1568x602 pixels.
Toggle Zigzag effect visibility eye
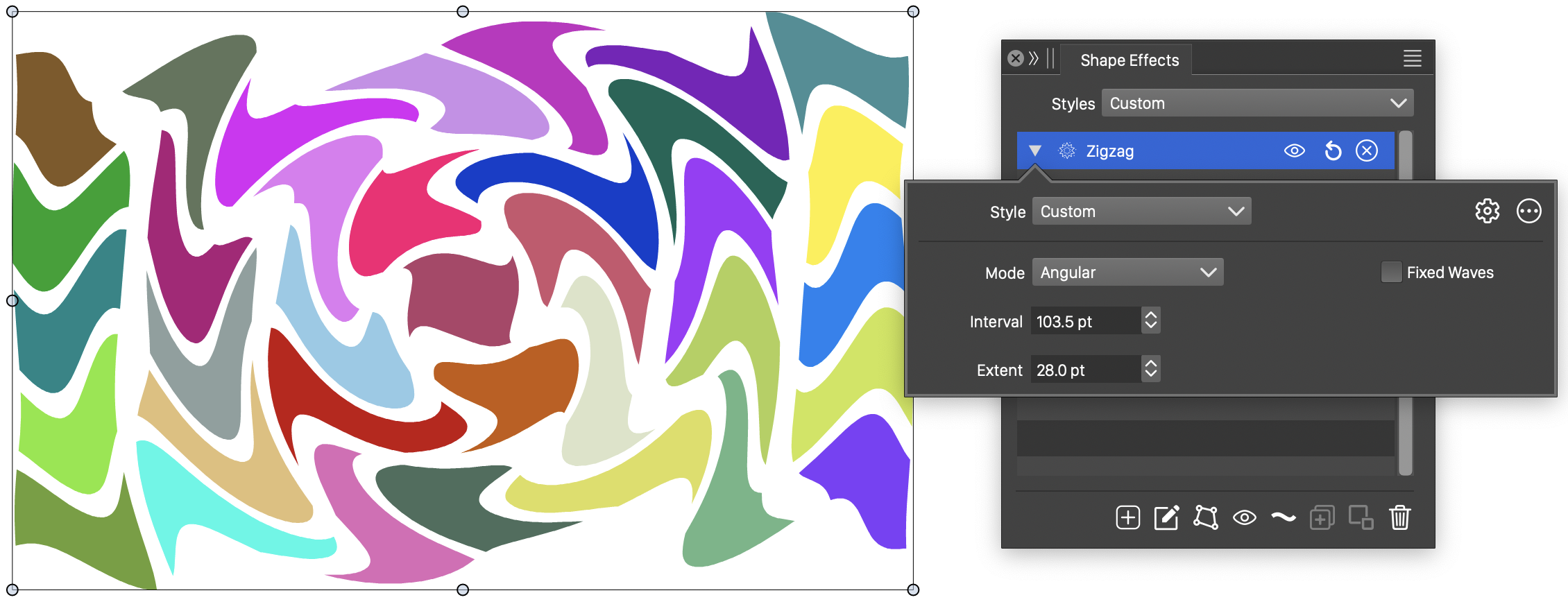1294,150
